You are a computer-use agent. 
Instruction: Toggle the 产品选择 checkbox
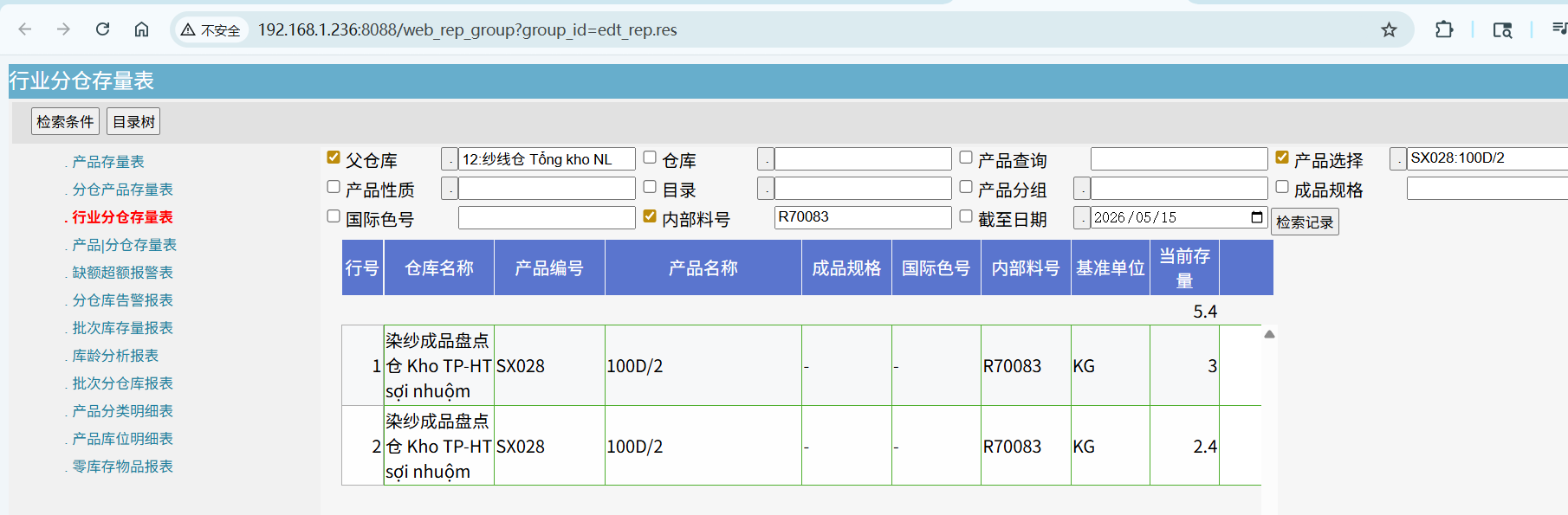pos(1282,158)
